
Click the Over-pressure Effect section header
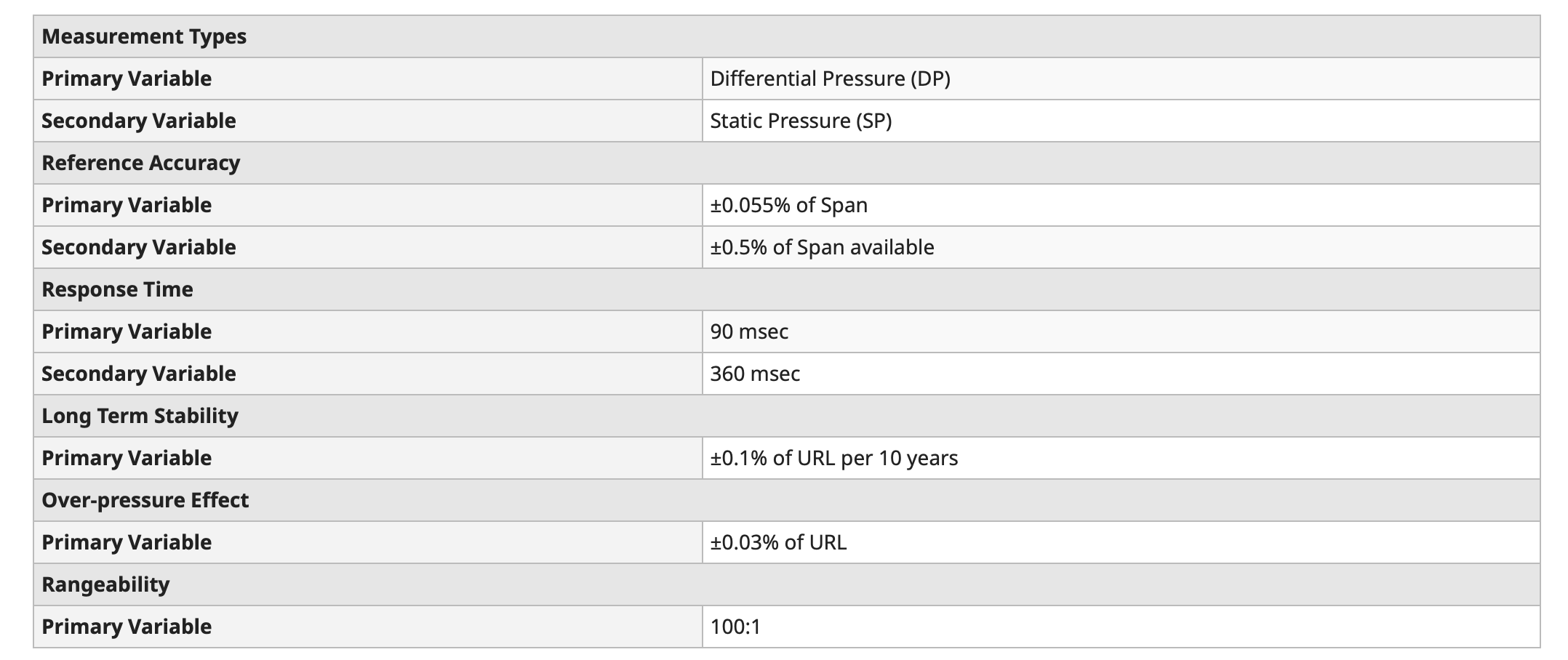click(x=145, y=500)
